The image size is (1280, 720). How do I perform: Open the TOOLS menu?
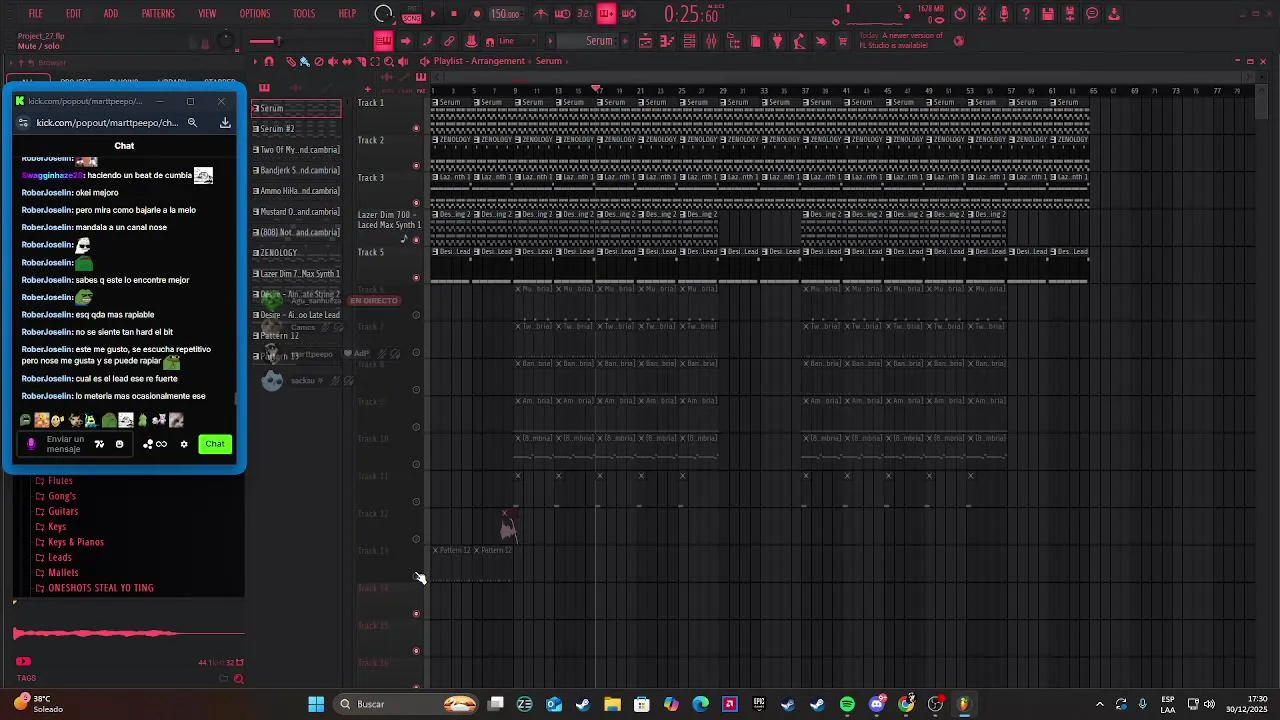(304, 14)
